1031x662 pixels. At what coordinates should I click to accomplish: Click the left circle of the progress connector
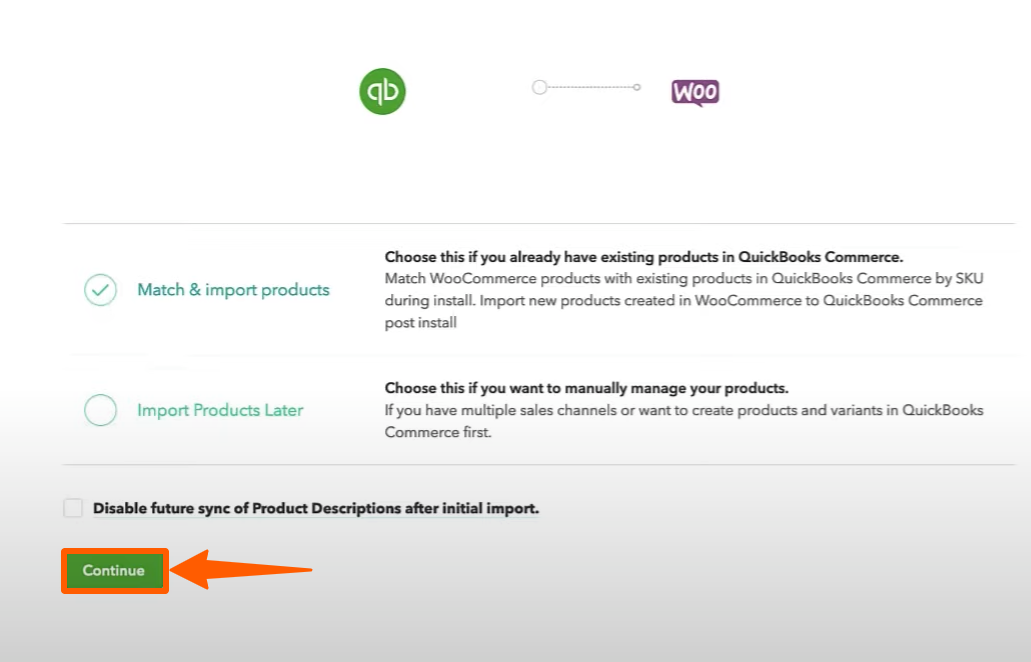click(x=539, y=87)
